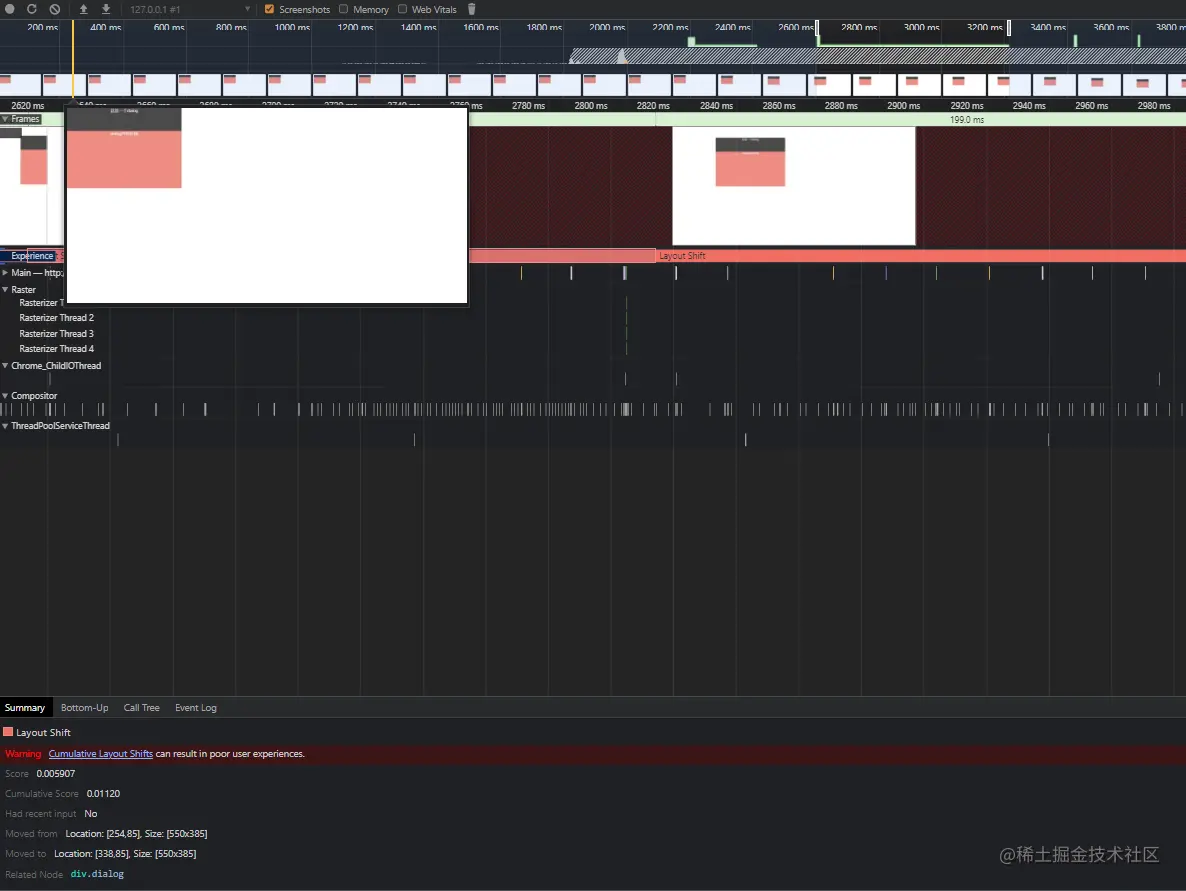Screen dimensions: 1186x891
Task: Clear the current performance recording
Action: click(54, 9)
